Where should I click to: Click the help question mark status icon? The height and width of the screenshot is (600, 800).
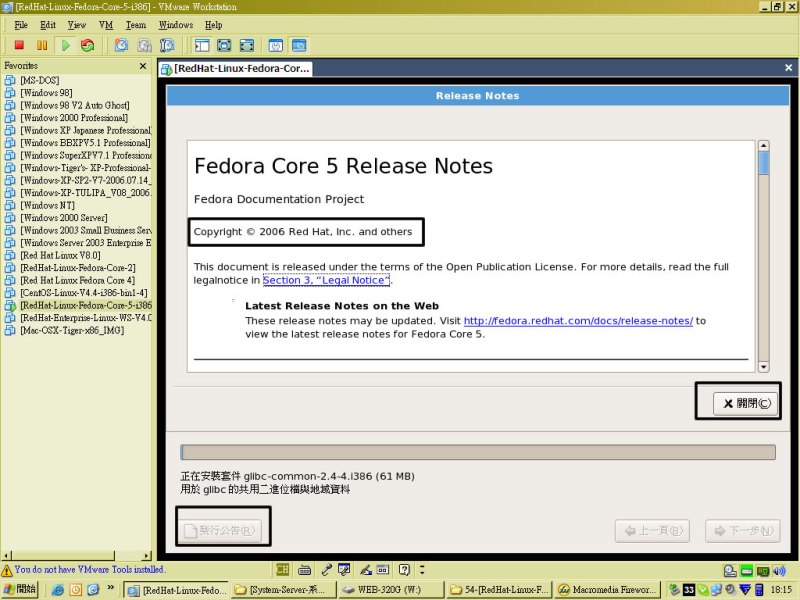point(404,569)
